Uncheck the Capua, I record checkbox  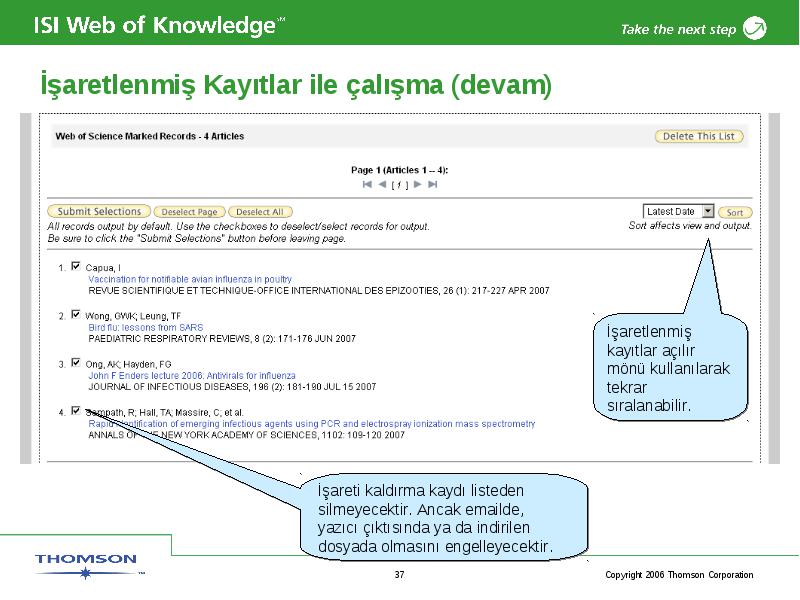point(76,266)
